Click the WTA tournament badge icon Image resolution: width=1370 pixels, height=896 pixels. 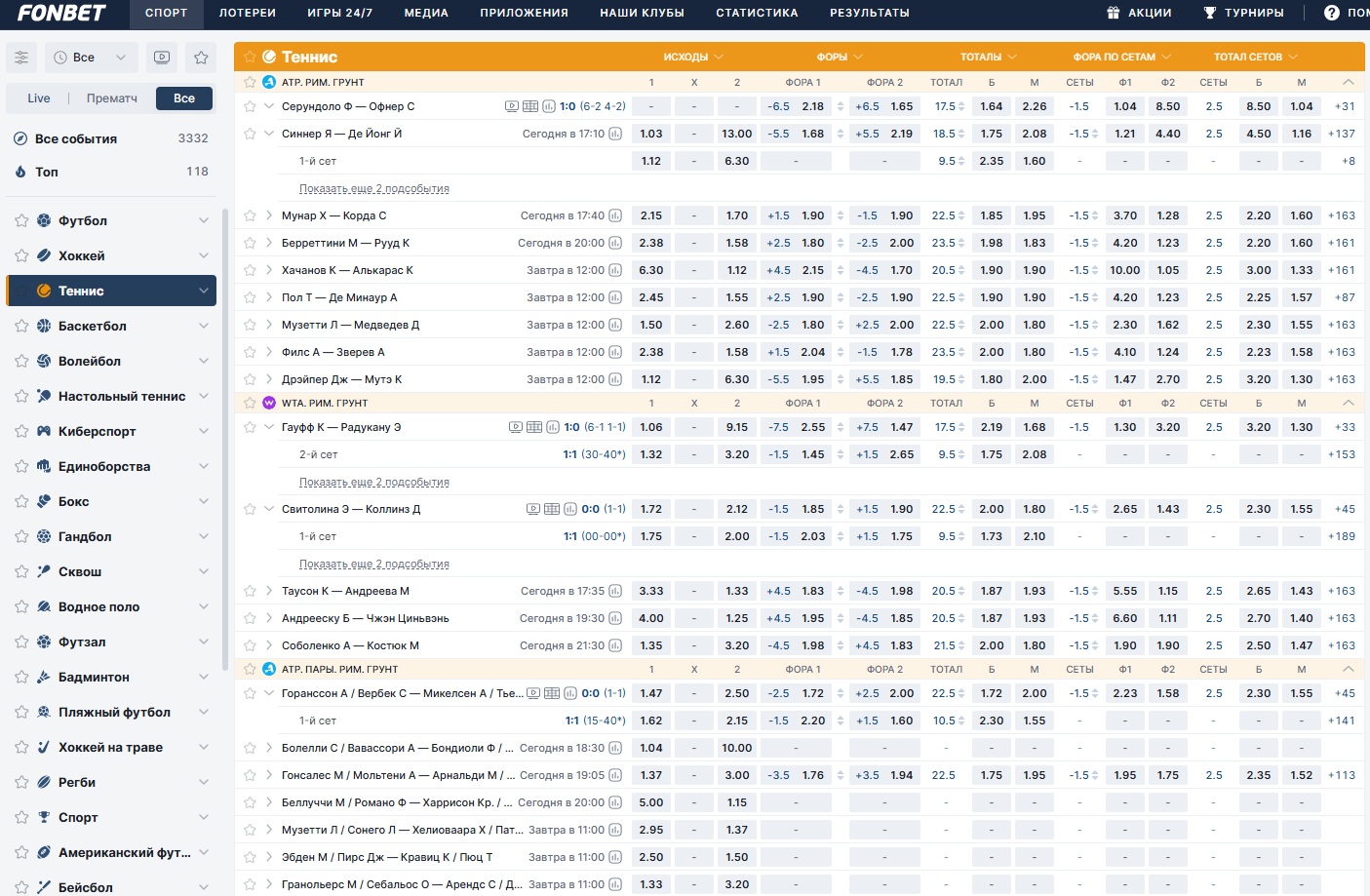point(269,403)
